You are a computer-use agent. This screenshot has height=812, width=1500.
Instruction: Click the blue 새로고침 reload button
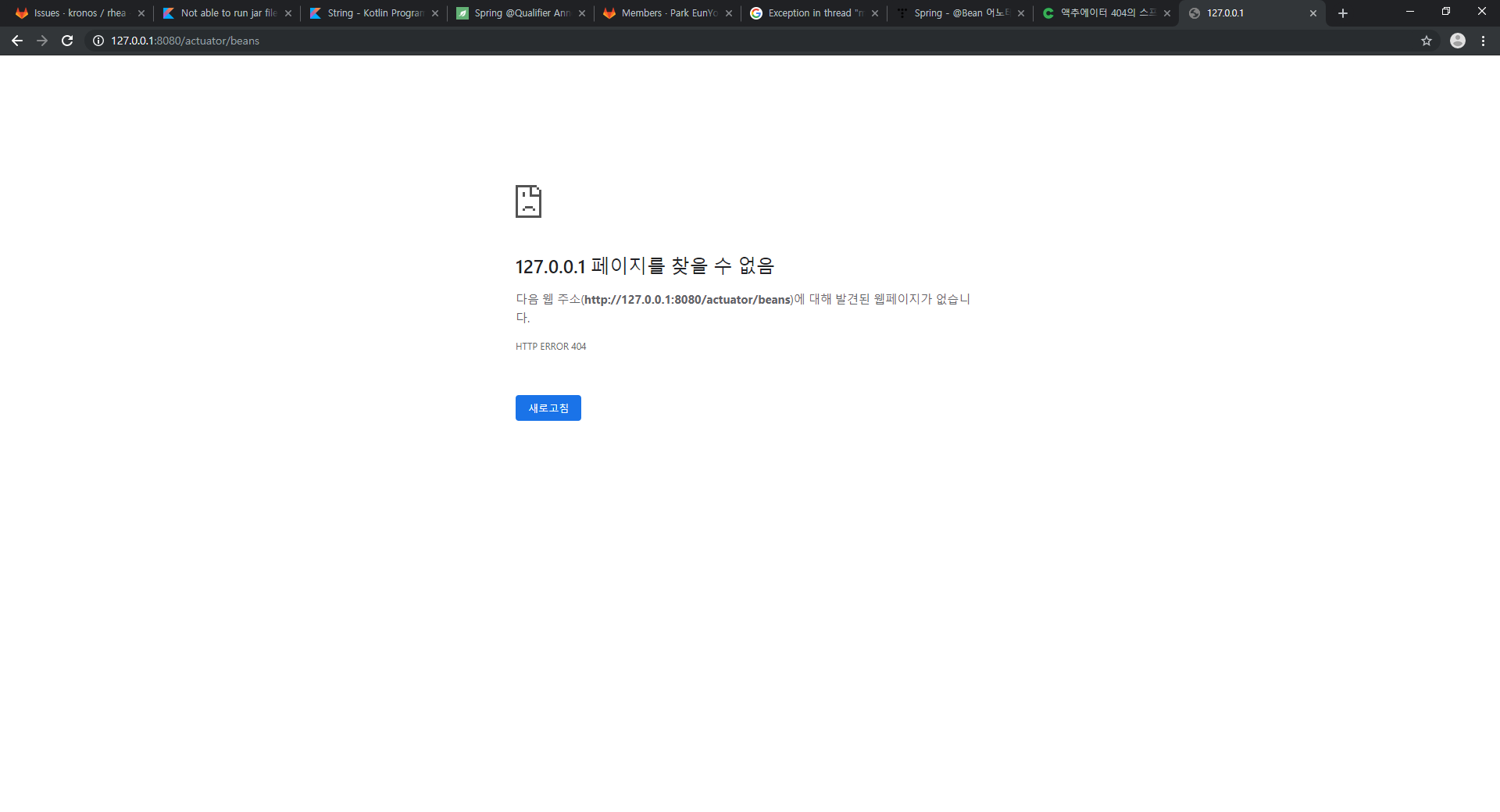[x=548, y=408]
